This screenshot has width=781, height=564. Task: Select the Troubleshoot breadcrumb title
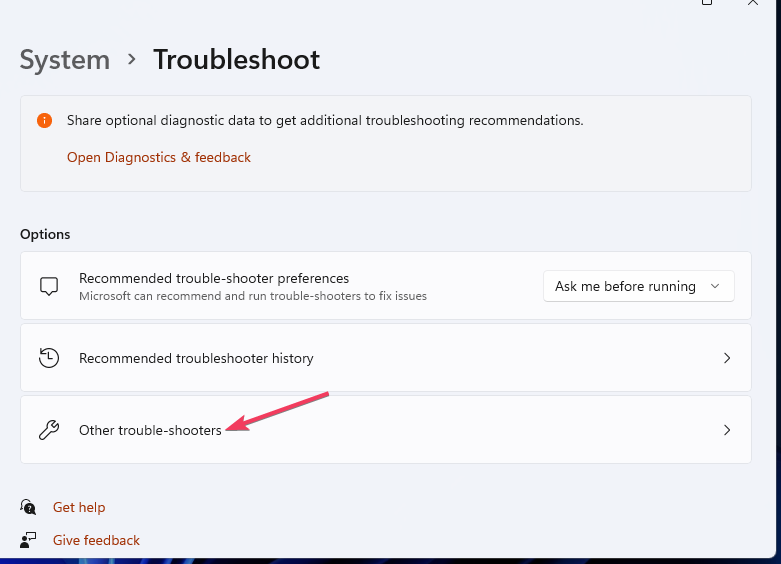point(236,59)
